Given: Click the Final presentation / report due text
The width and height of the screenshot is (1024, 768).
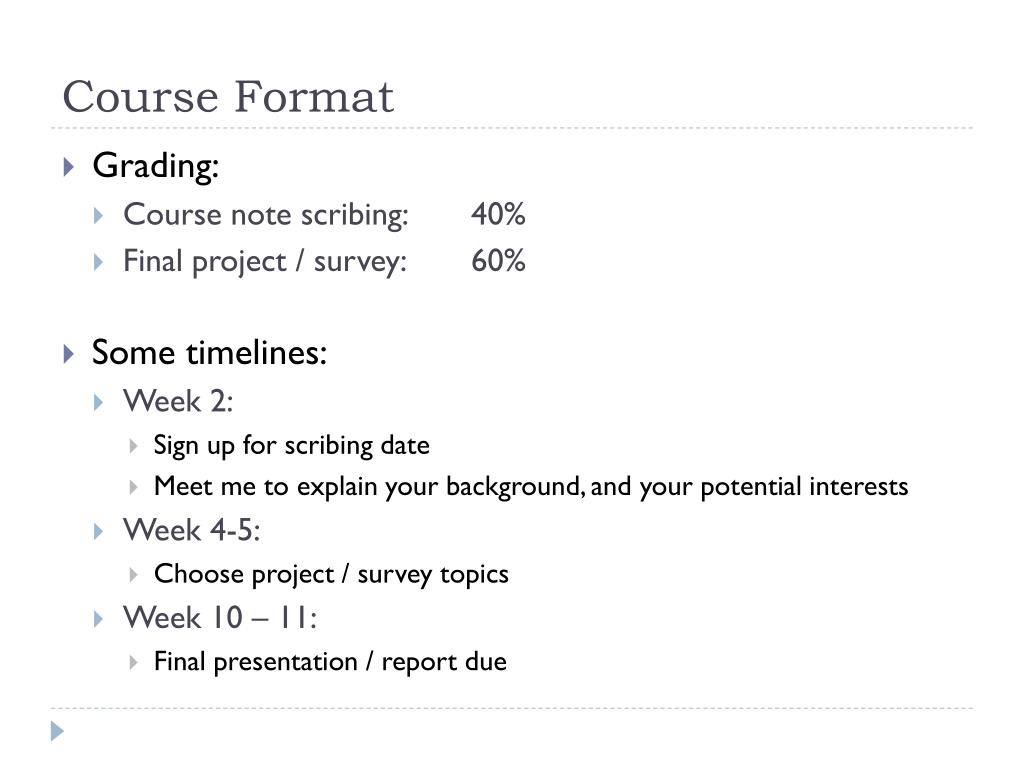Looking at the screenshot, I should click(330, 662).
